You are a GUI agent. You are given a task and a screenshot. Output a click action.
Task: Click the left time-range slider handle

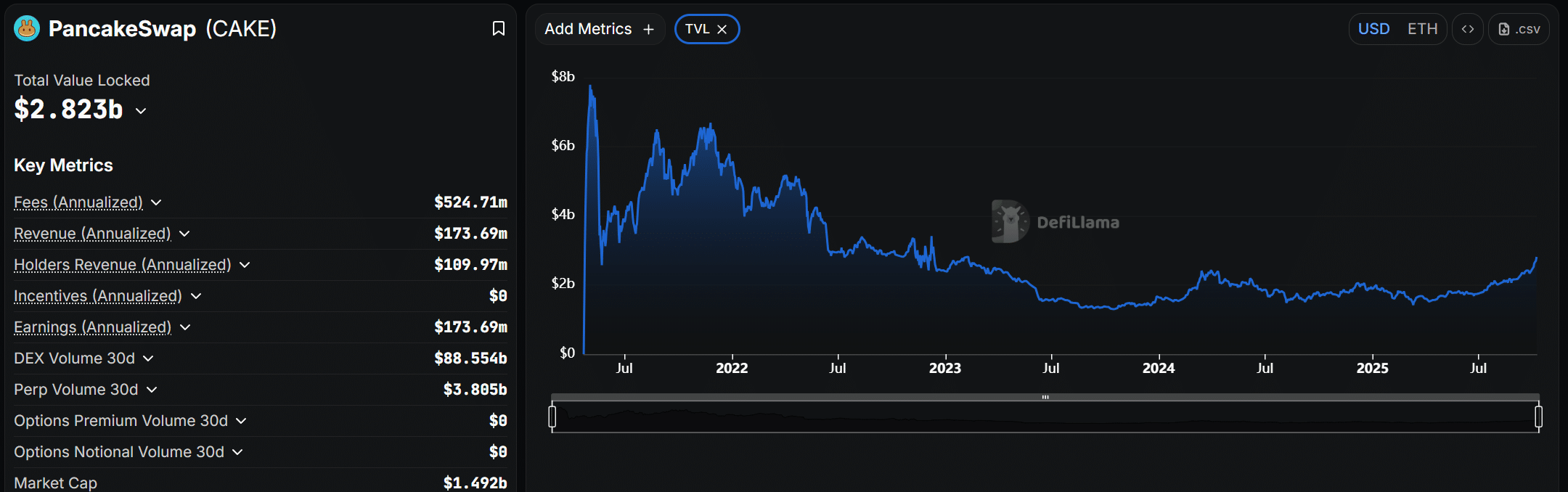(x=552, y=417)
